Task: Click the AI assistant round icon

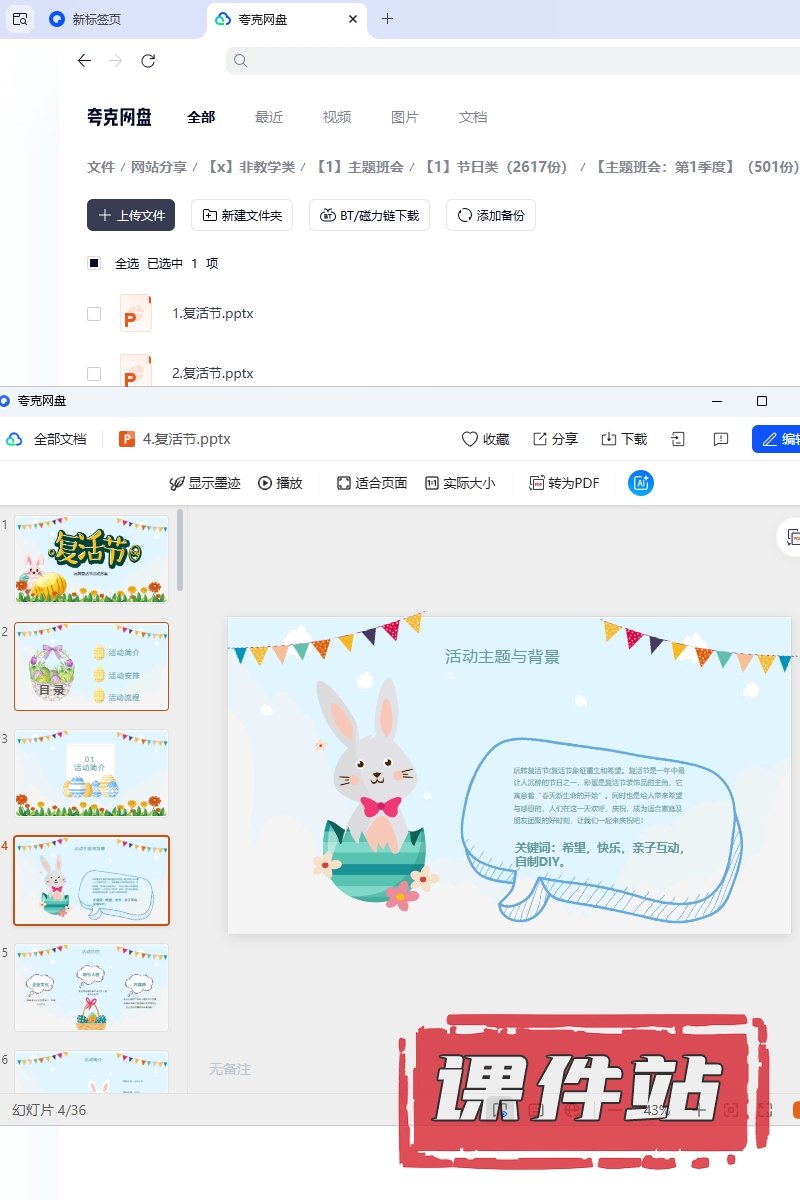Action: point(640,483)
